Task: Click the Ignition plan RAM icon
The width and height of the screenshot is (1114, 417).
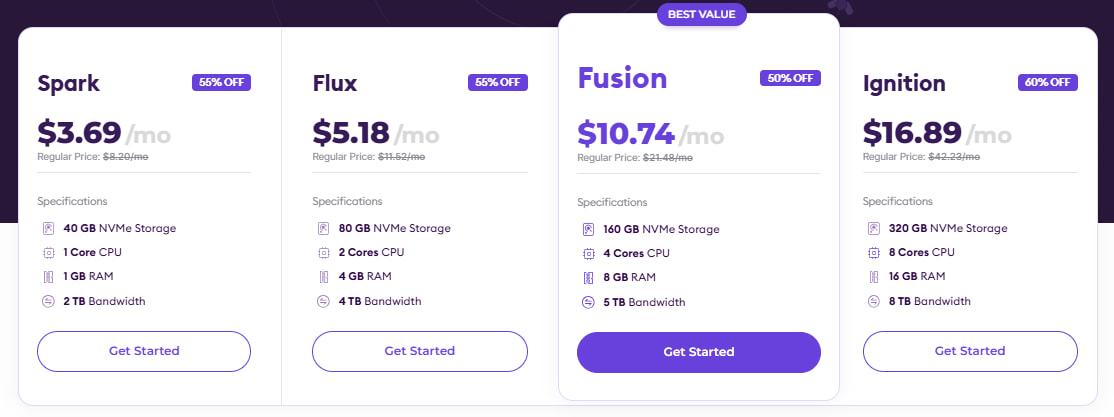Action: coord(874,276)
